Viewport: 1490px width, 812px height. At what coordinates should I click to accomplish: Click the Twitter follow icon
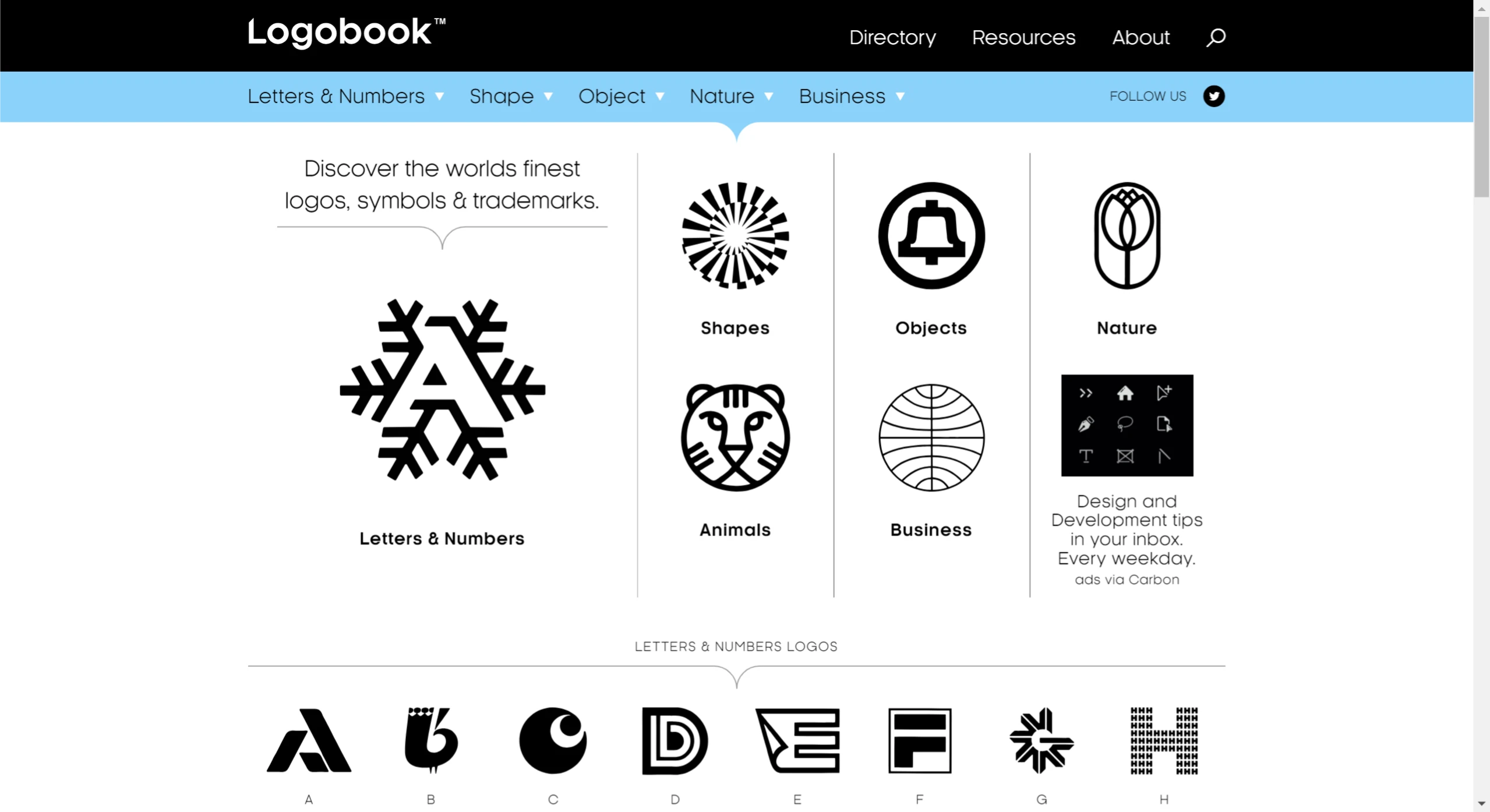click(x=1213, y=96)
